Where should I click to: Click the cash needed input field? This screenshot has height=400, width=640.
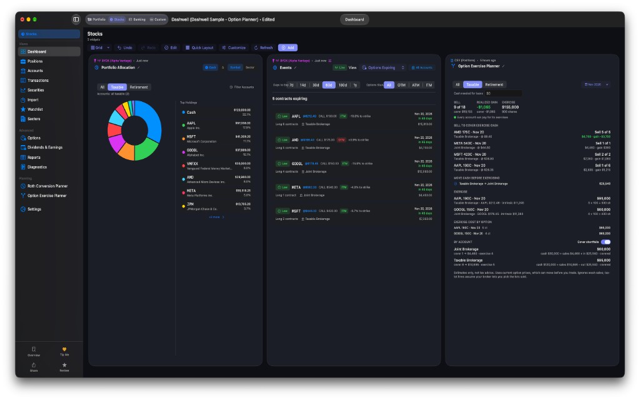pos(503,93)
